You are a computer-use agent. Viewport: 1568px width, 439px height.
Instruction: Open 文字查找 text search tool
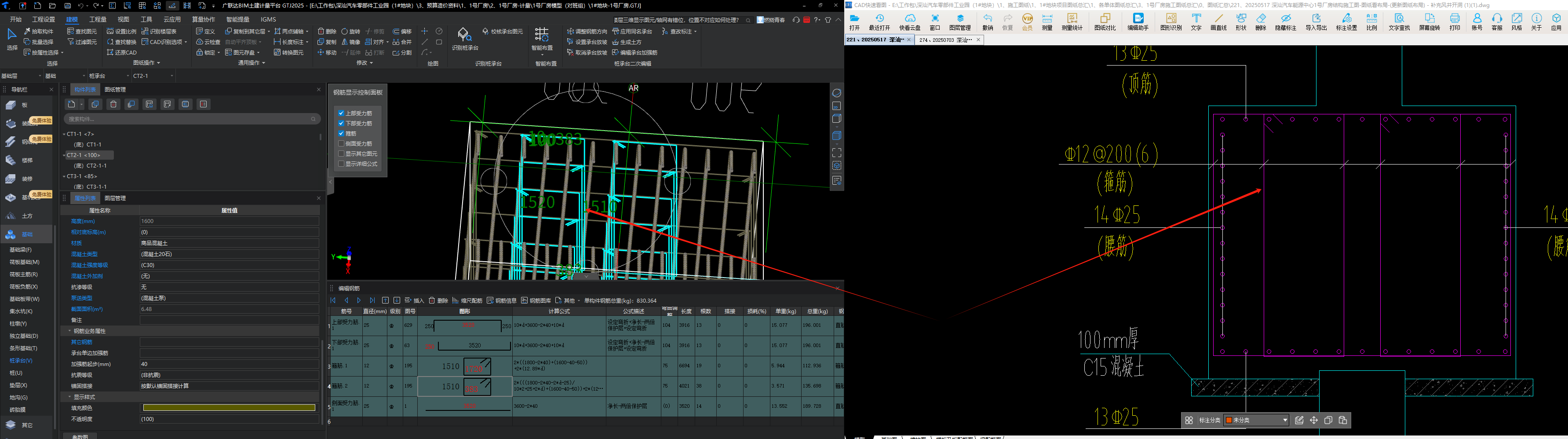(1399, 22)
